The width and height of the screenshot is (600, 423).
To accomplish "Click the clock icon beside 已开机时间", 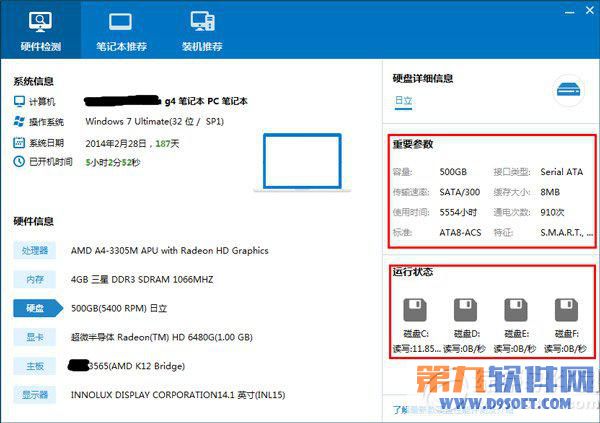I will (19, 162).
